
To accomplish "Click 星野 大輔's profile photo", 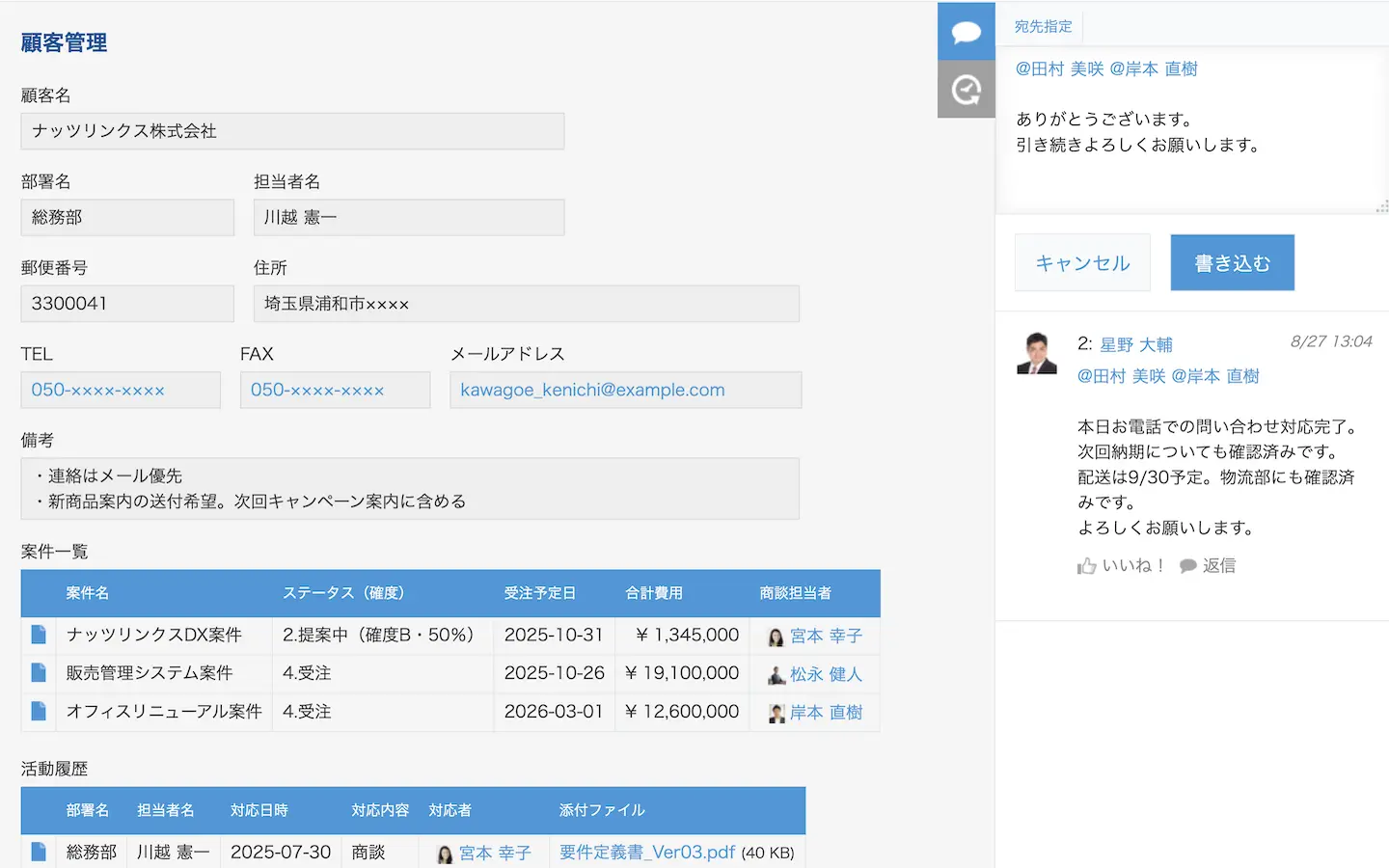I will coord(1037,353).
